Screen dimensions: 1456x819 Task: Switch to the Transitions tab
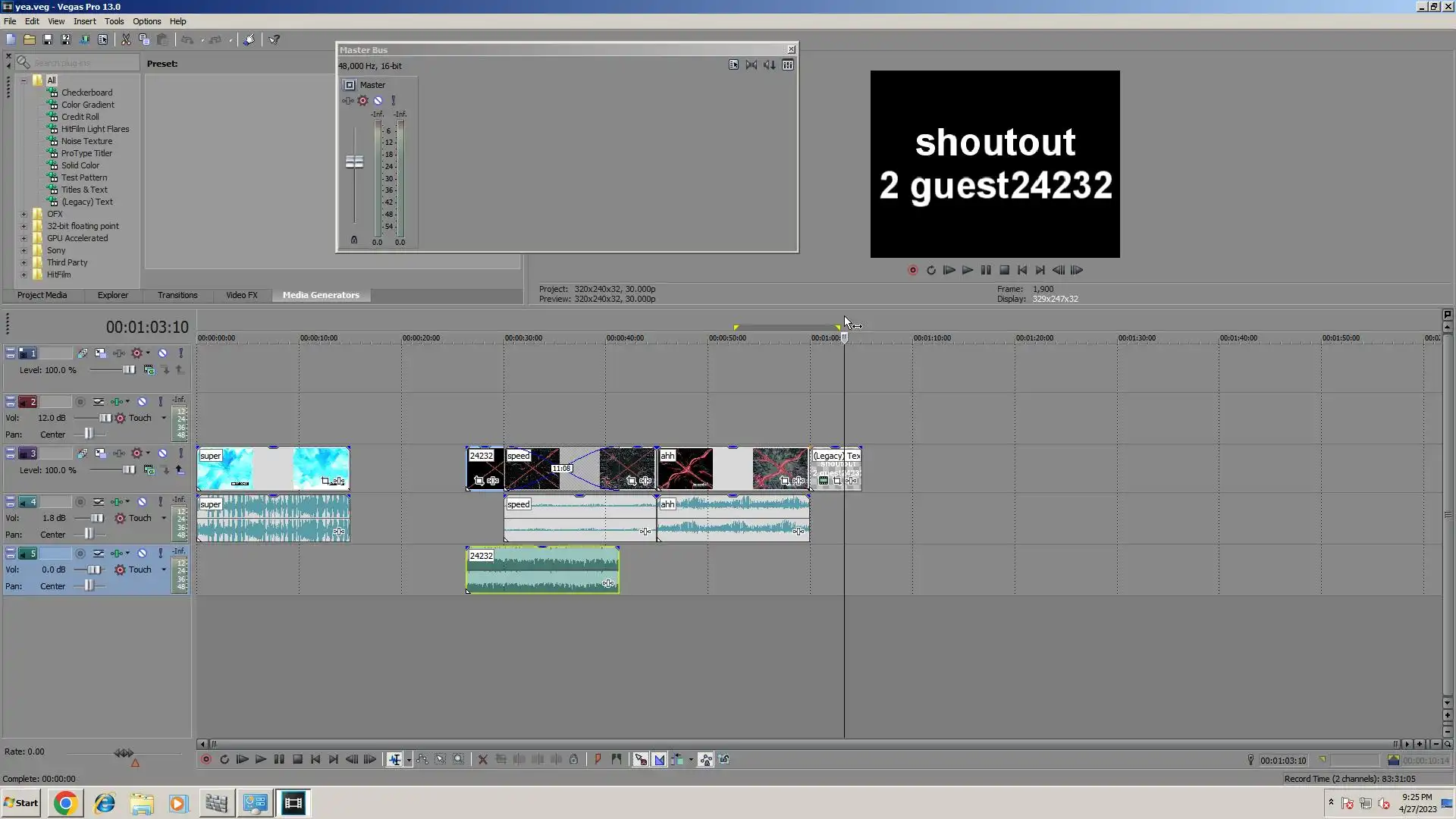pos(177,295)
